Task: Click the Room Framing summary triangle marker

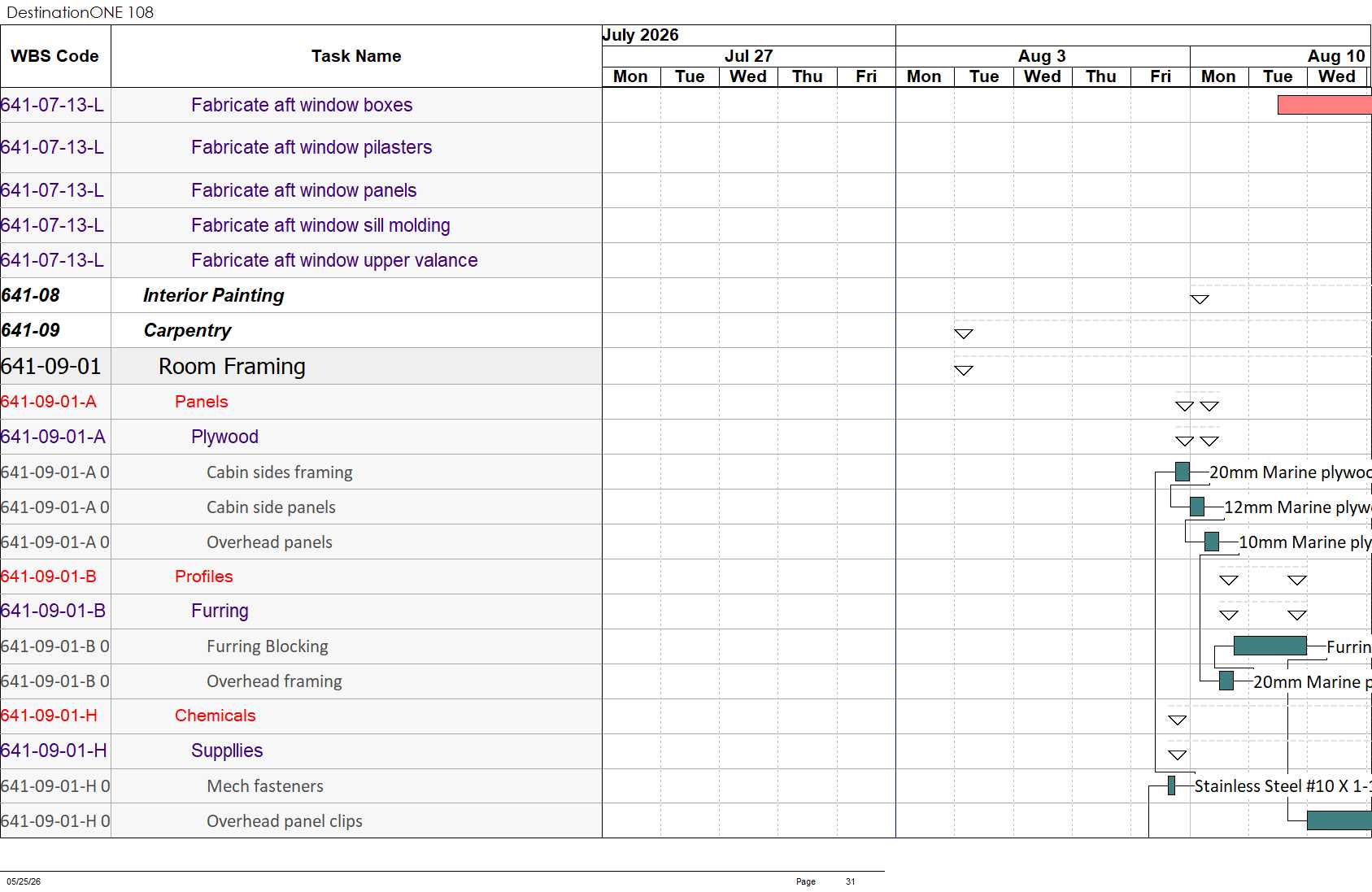Action: pyautogui.click(x=964, y=371)
